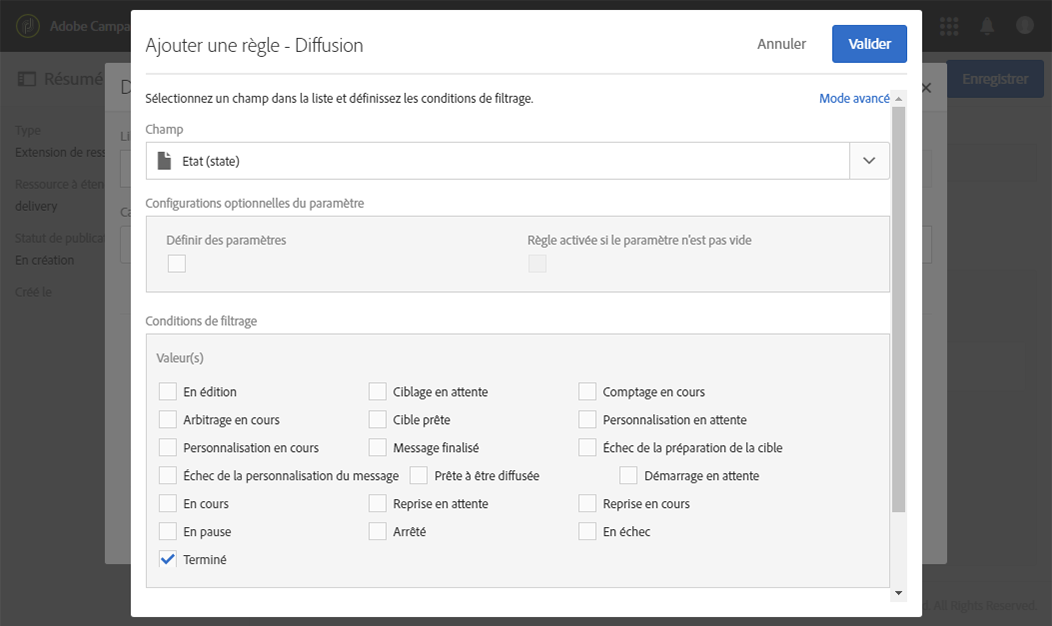Viewport: 1052px width, 626px height.
Task: Expand the Champ dropdown chevron
Action: click(869, 161)
